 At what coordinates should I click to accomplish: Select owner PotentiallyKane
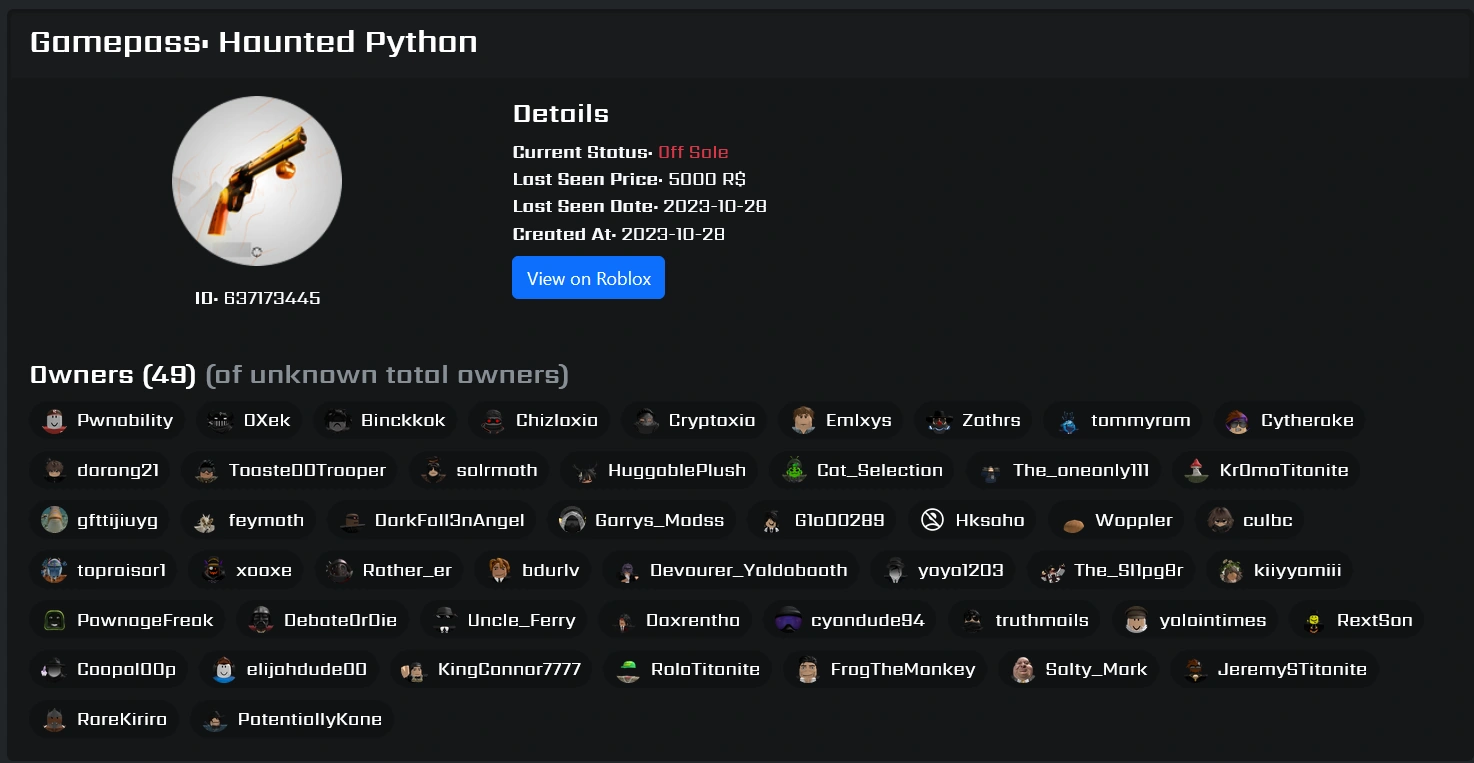click(292, 719)
